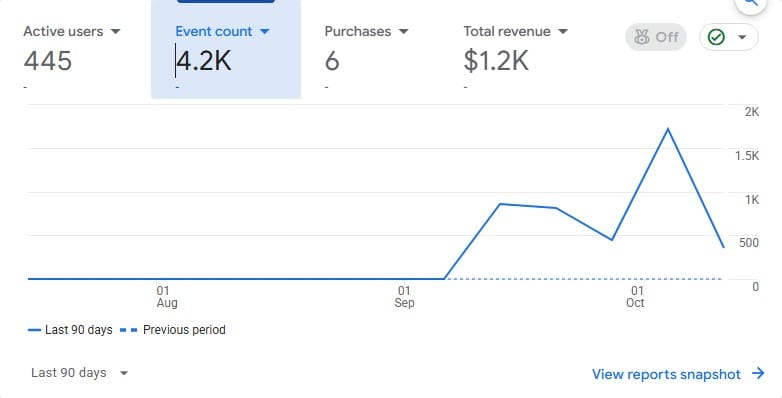Screen dimensions: 782x398
Task: Click the 01 Oct axis label
Action: [636, 296]
